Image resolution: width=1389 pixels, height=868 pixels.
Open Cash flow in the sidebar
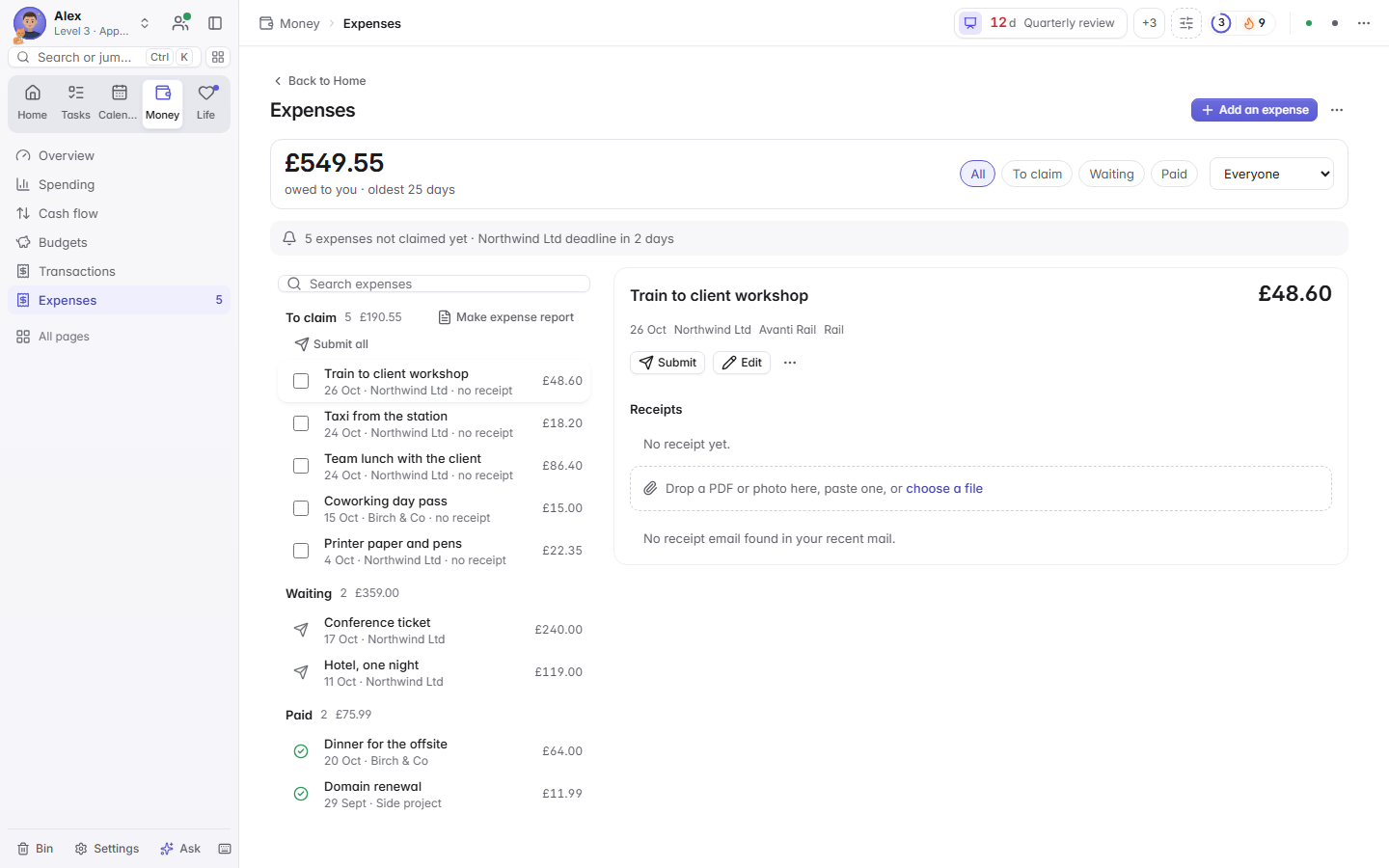pos(119,213)
